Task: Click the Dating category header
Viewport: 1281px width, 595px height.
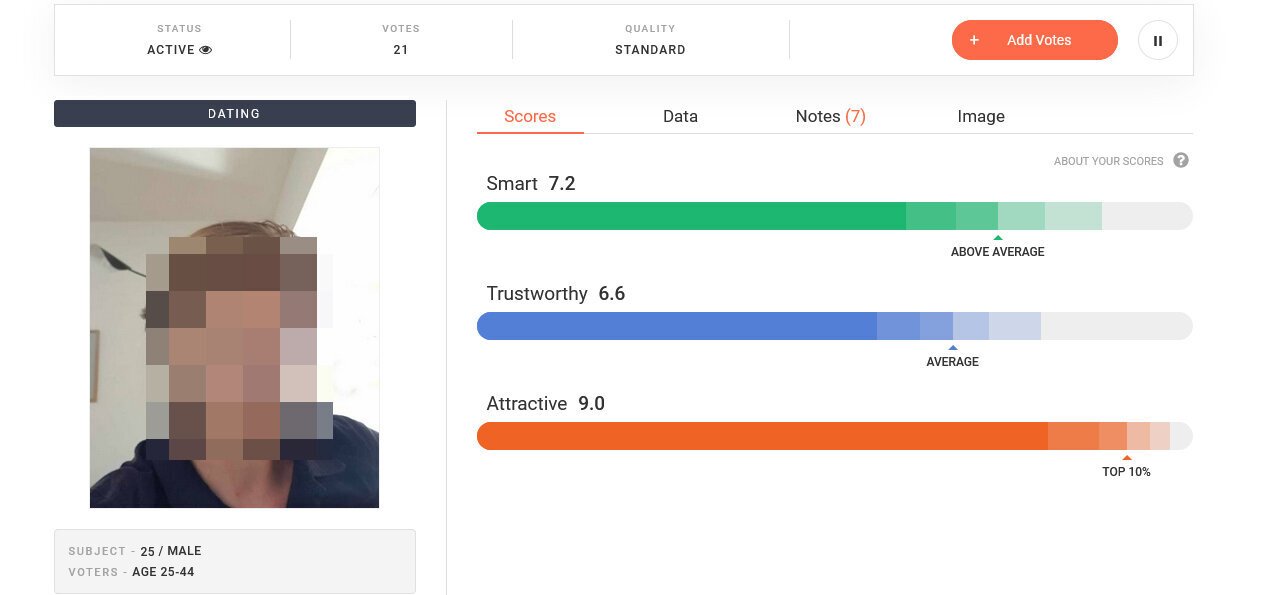Action: point(234,114)
